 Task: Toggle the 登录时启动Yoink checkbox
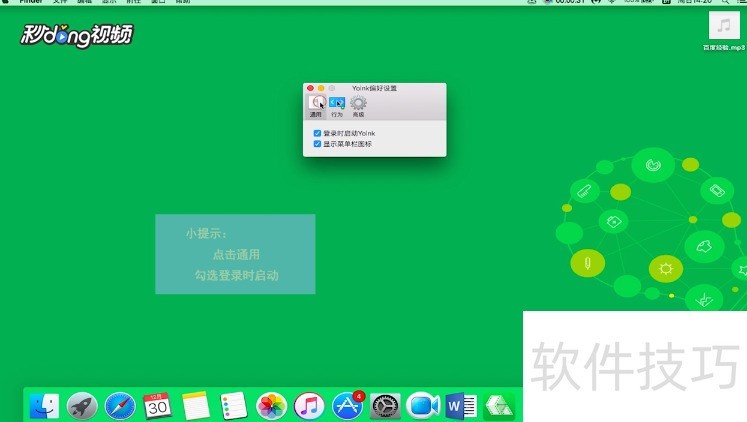[317, 133]
